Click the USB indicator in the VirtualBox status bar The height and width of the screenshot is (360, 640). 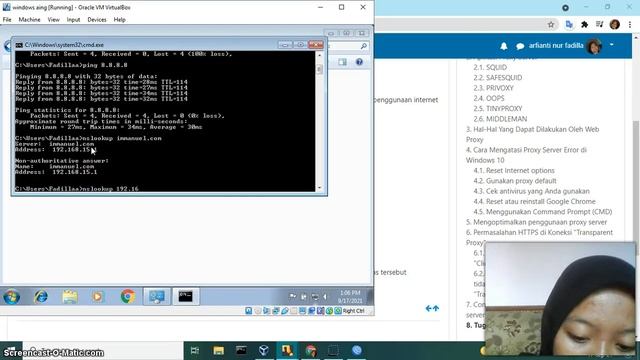285,311
